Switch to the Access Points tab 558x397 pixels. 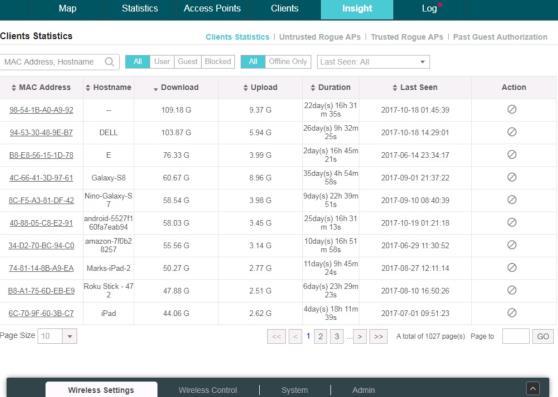[x=212, y=9]
